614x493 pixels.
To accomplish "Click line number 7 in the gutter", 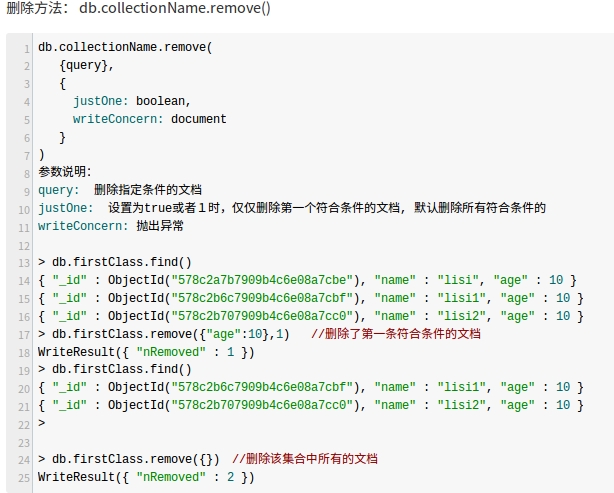I will coord(27,156).
